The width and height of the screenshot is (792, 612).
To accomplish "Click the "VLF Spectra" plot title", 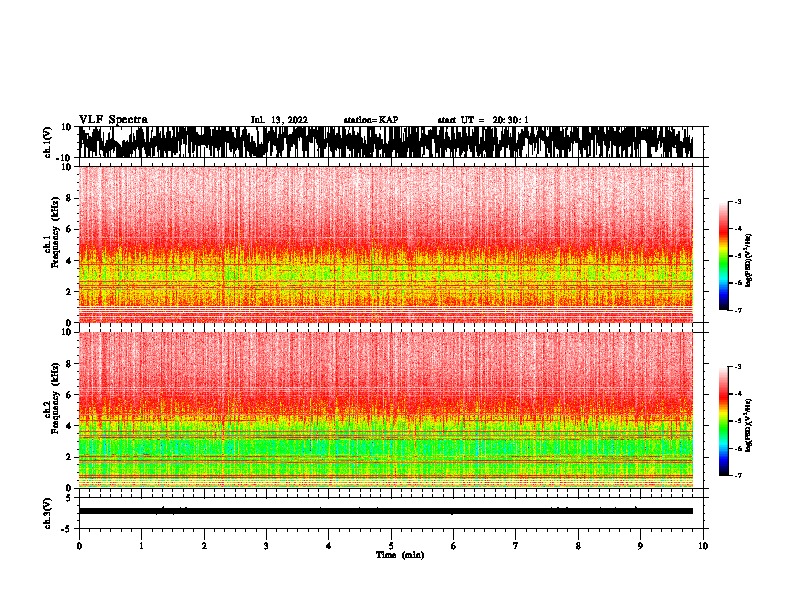I will 113,120.
